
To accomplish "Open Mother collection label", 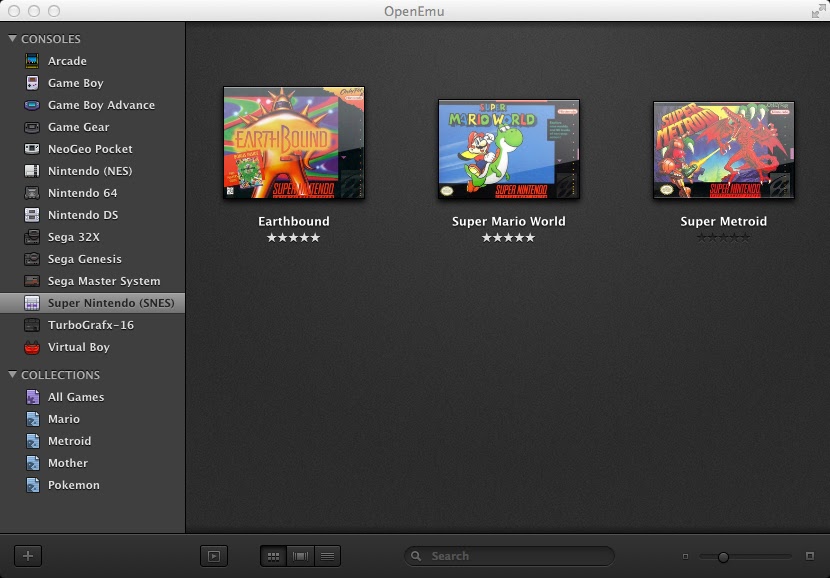I will [68, 463].
